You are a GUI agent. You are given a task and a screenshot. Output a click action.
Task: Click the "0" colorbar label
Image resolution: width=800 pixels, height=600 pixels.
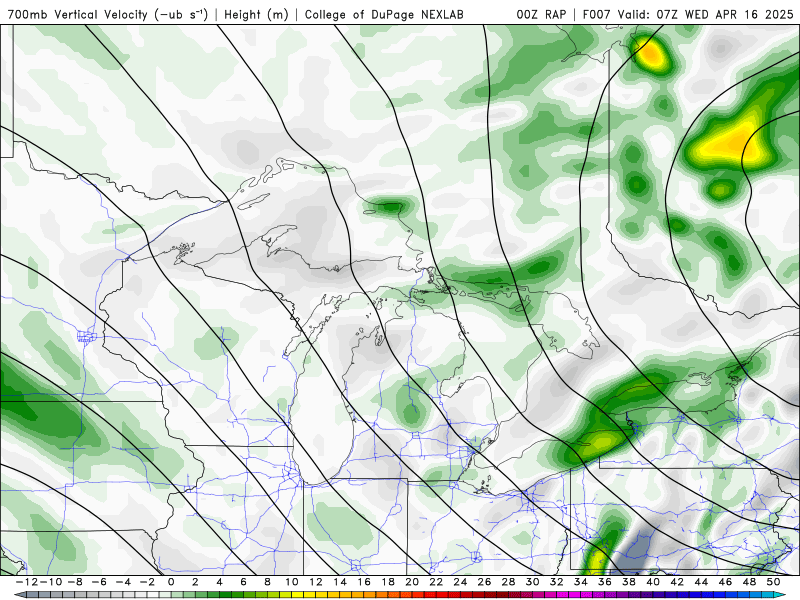coord(171,582)
